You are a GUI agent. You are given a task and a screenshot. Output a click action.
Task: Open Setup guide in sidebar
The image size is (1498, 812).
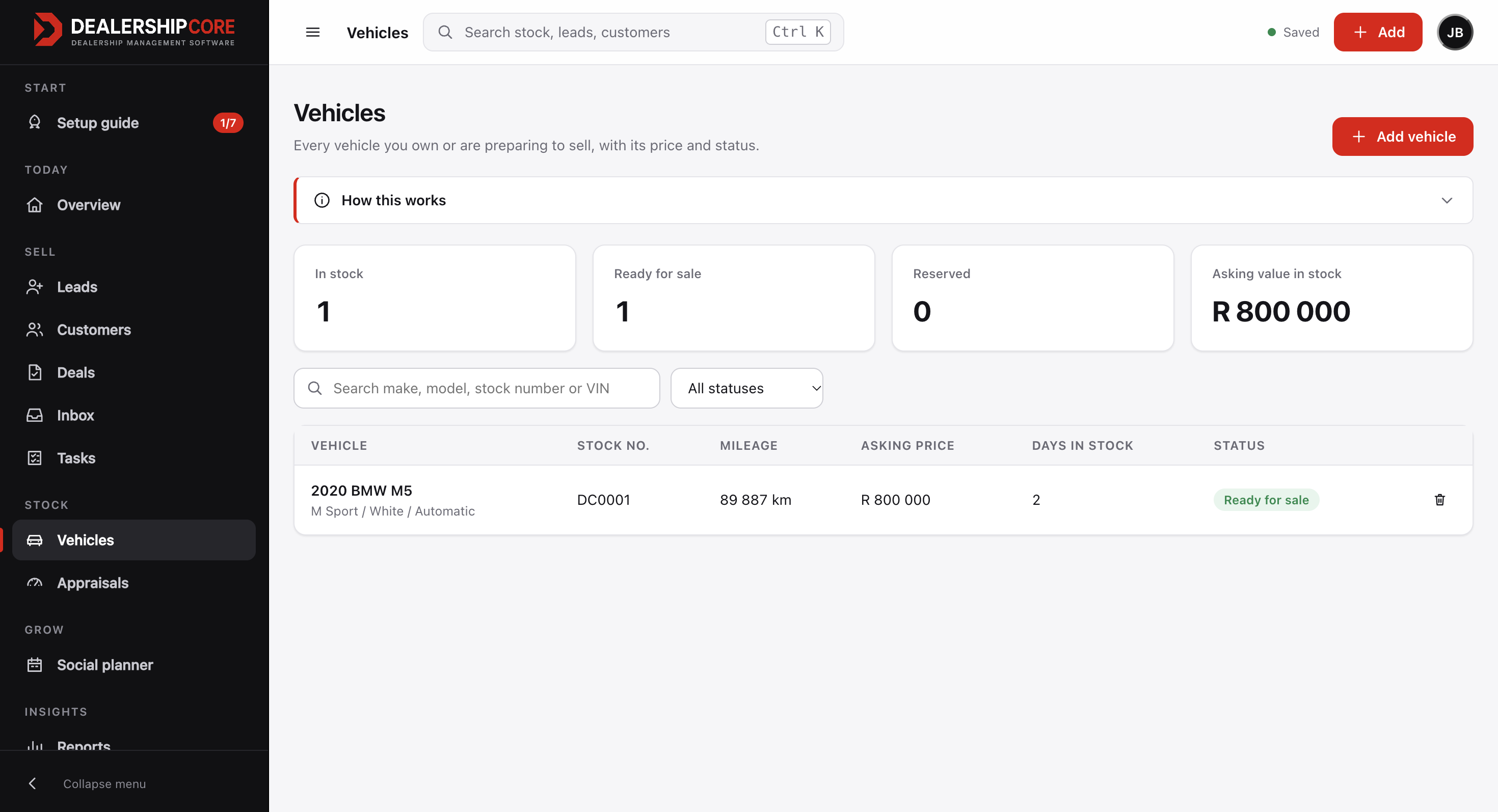point(135,123)
